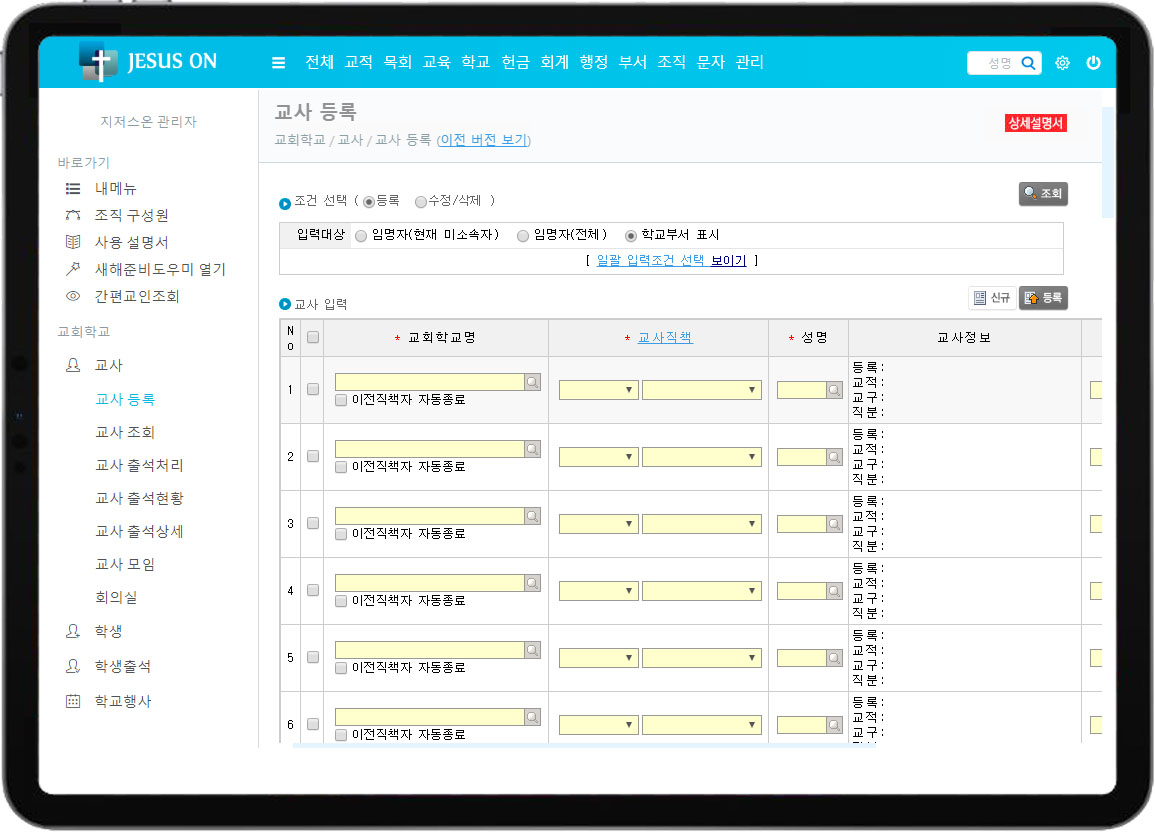Open the 헌금 top menu
Image resolution: width=1155 pixels, height=832 pixels.
click(x=515, y=62)
